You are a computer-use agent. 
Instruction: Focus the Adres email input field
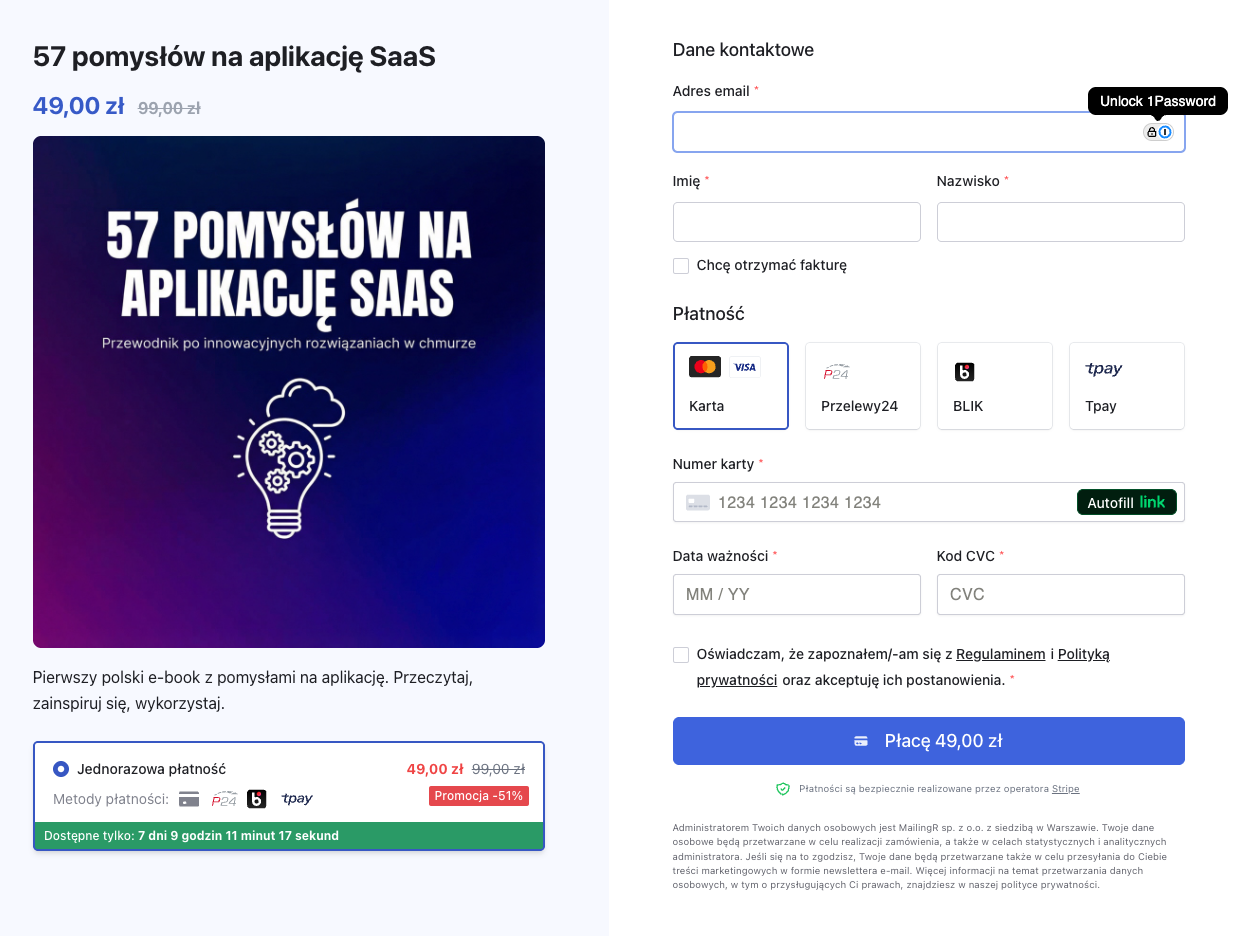900,132
